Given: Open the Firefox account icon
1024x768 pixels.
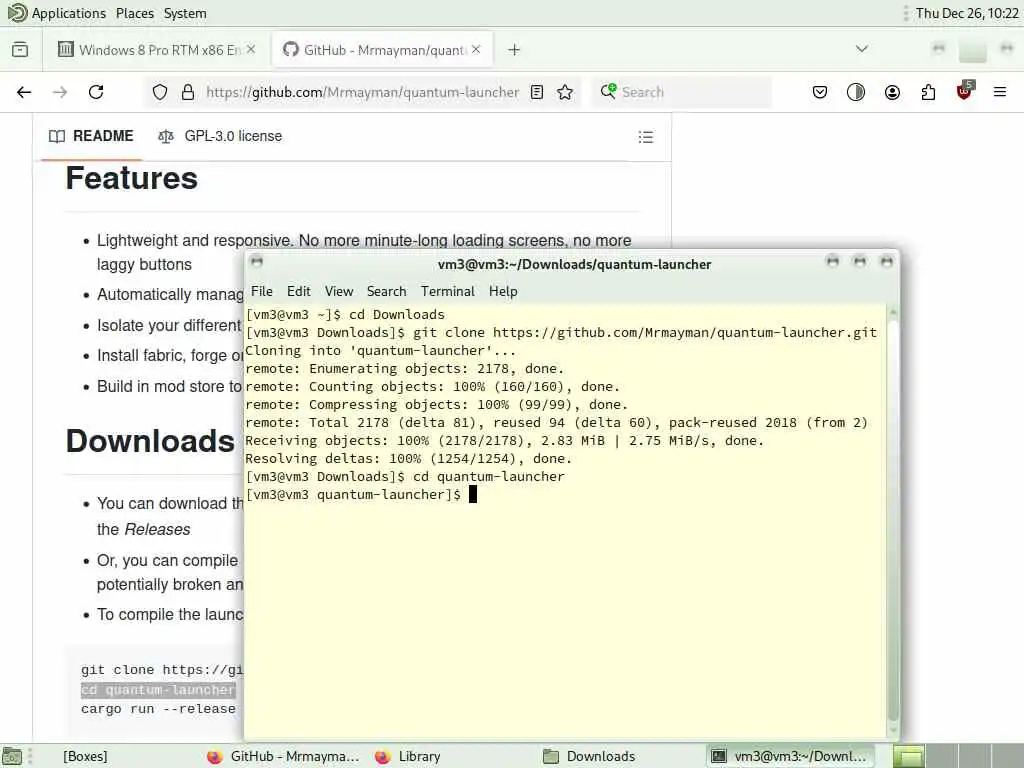Looking at the screenshot, I should [892, 92].
